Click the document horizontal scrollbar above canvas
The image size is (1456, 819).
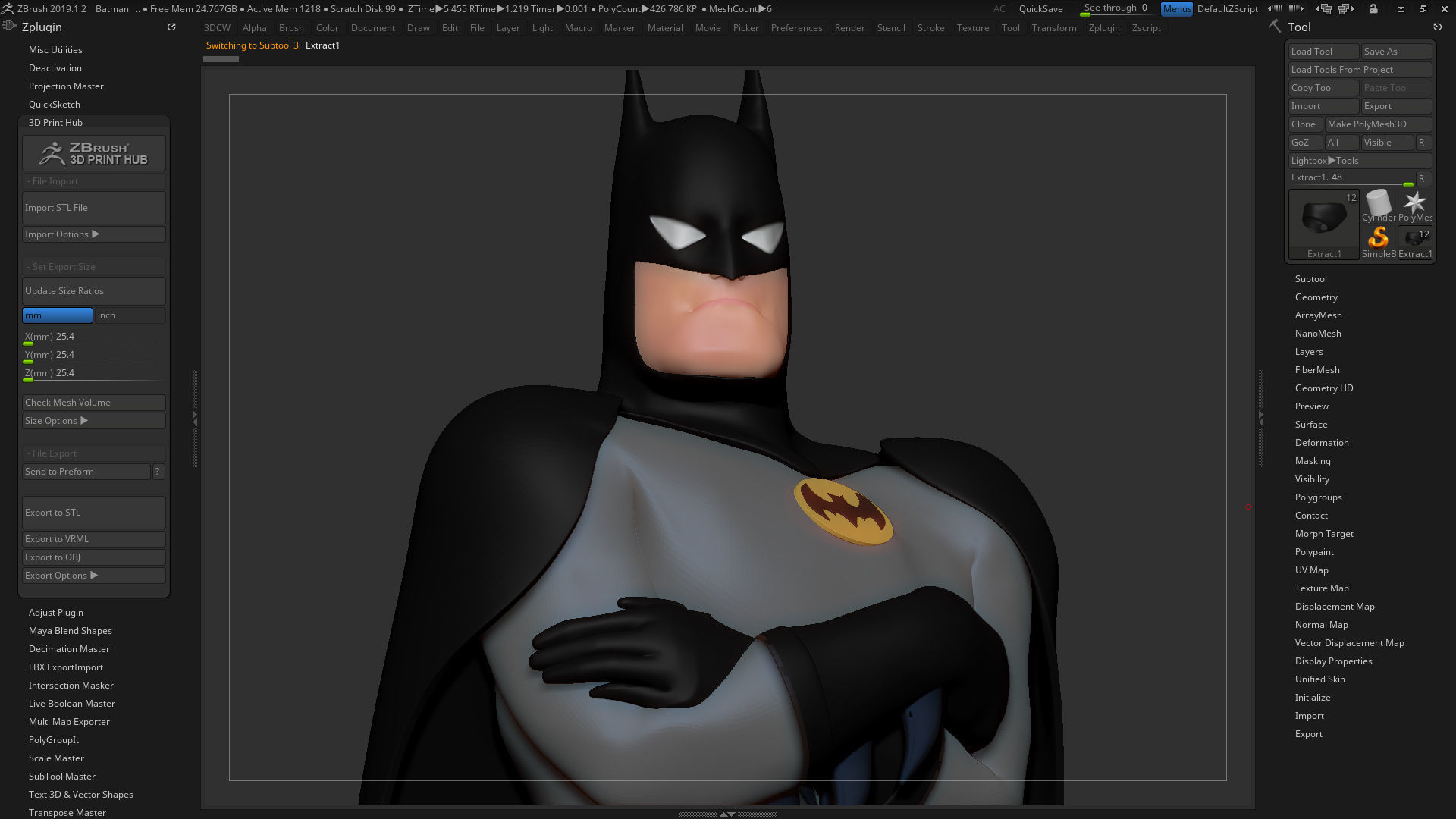point(221,59)
